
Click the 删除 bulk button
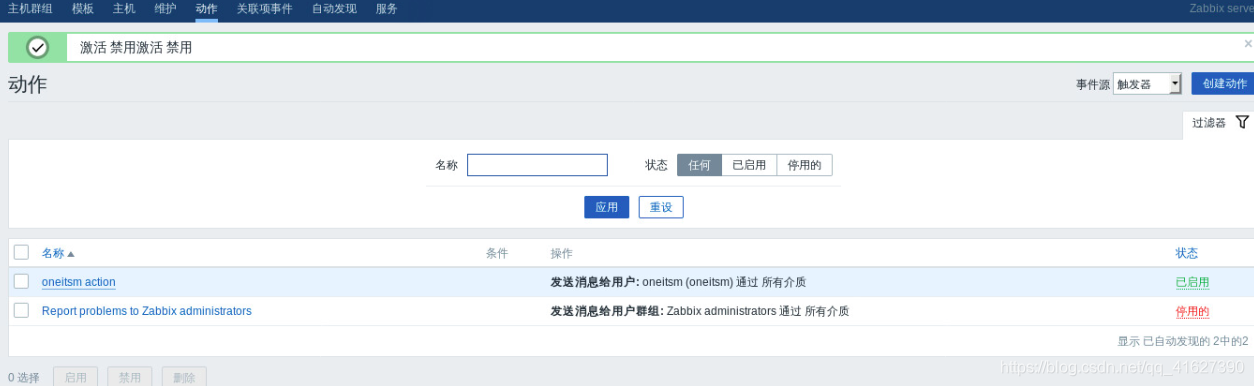184,377
